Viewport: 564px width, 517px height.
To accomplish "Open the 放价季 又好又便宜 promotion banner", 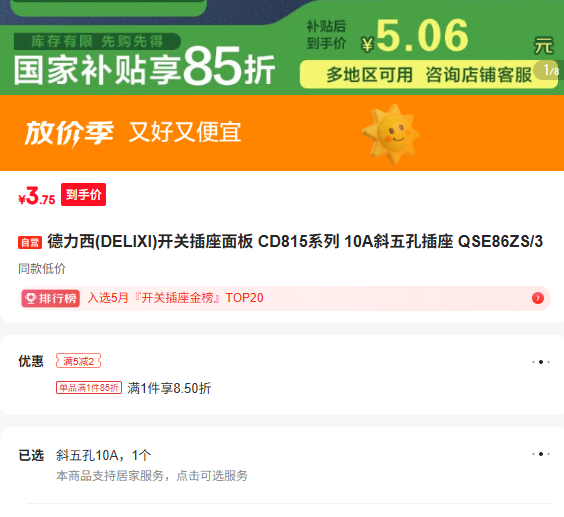I will coord(282,133).
